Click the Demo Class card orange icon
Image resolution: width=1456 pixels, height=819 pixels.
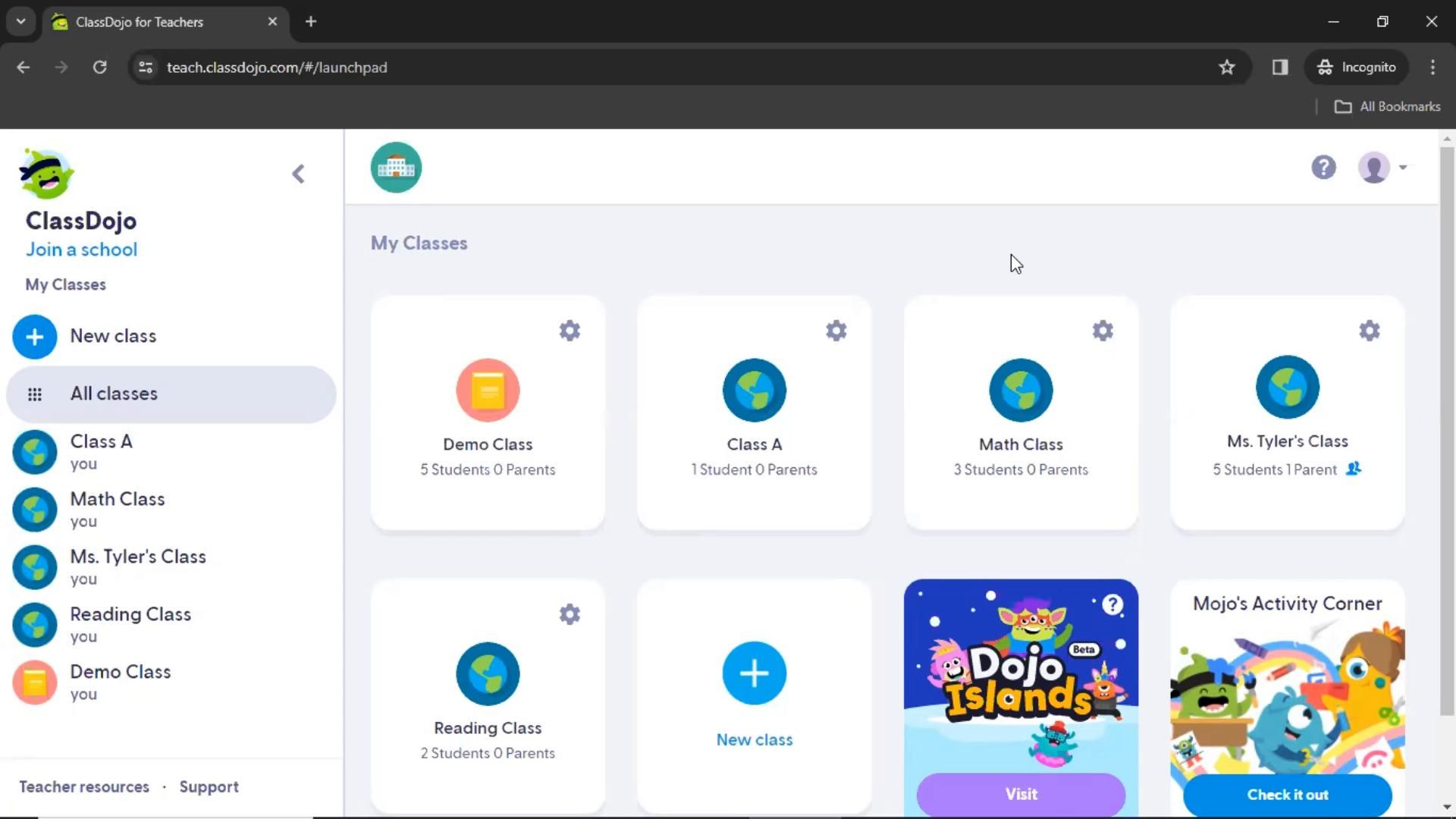coord(488,391)
